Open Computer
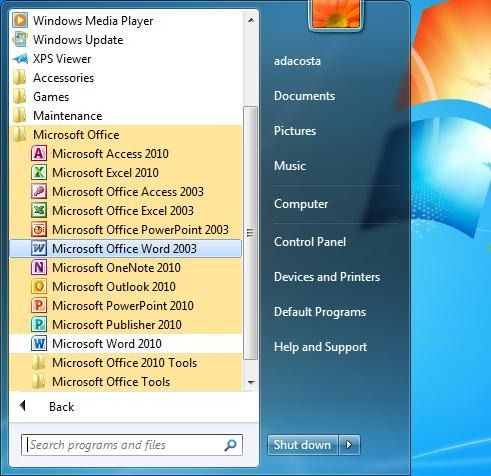Screen dimensions: 491x476 point(301,204)
